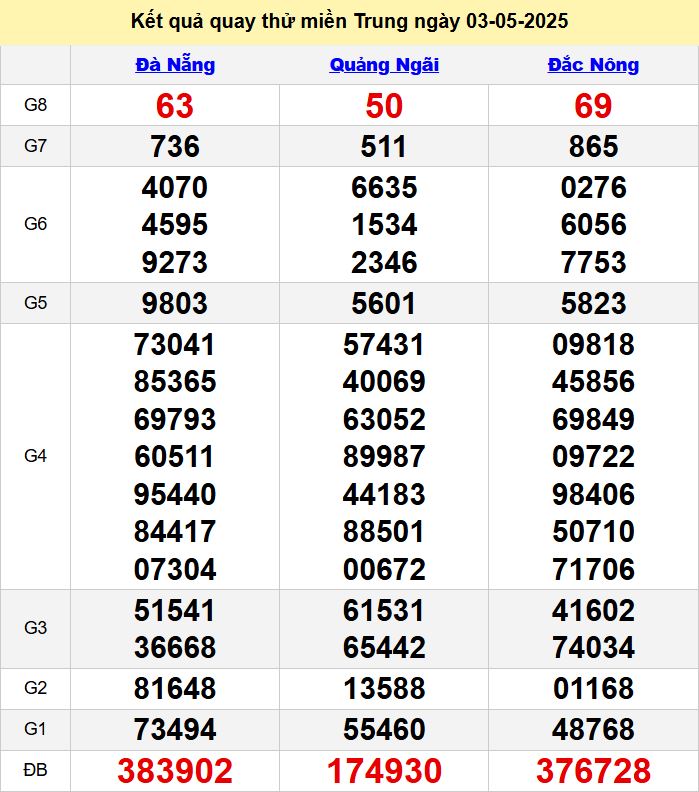The image size is (699, 792).
Task: Click the G2 number 13588
Action: click(x=384, y=688)
